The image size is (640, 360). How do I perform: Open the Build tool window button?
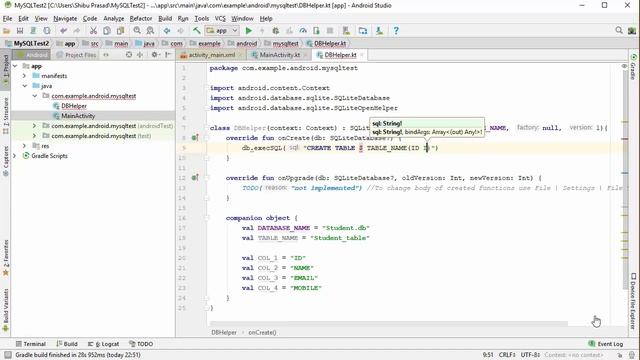point(67,344)
